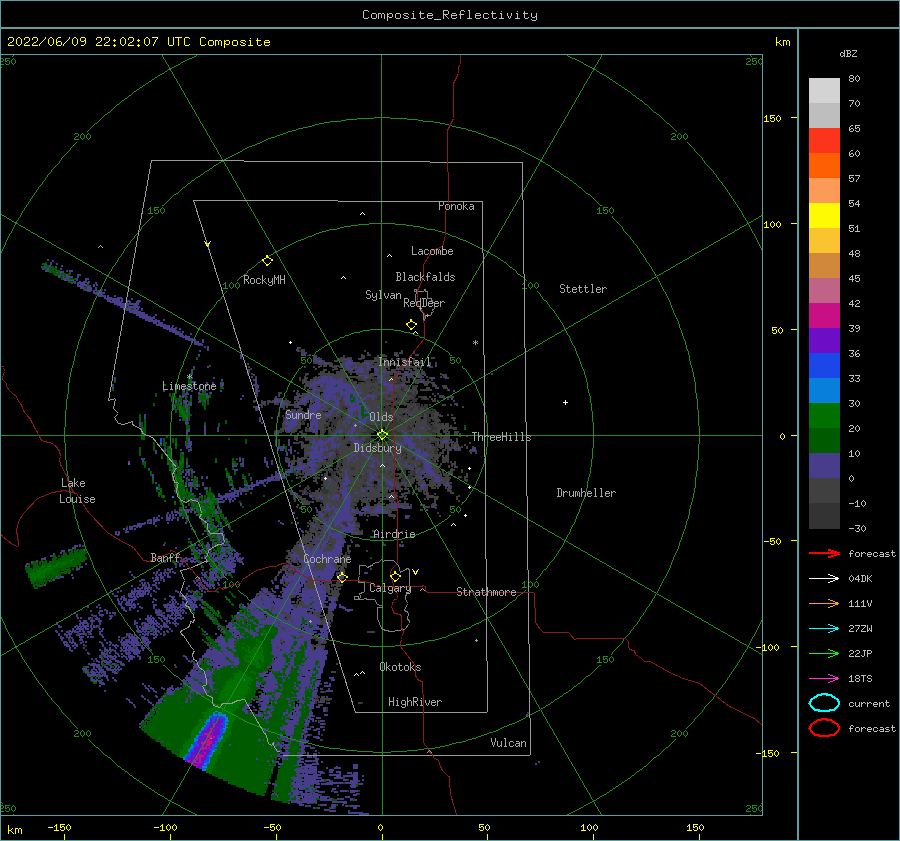Click the Ponoka town label
Viewport: 900px width, 841px height.
pos(456,206)
